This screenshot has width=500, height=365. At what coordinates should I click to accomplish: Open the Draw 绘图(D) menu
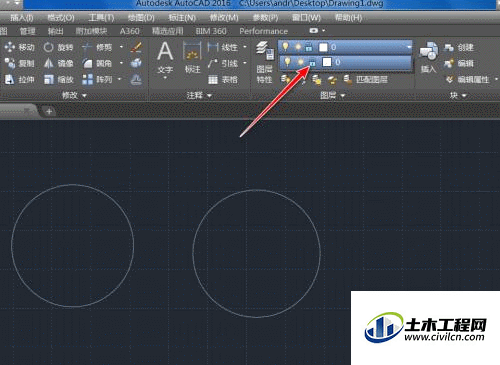[x=141, y=18]
